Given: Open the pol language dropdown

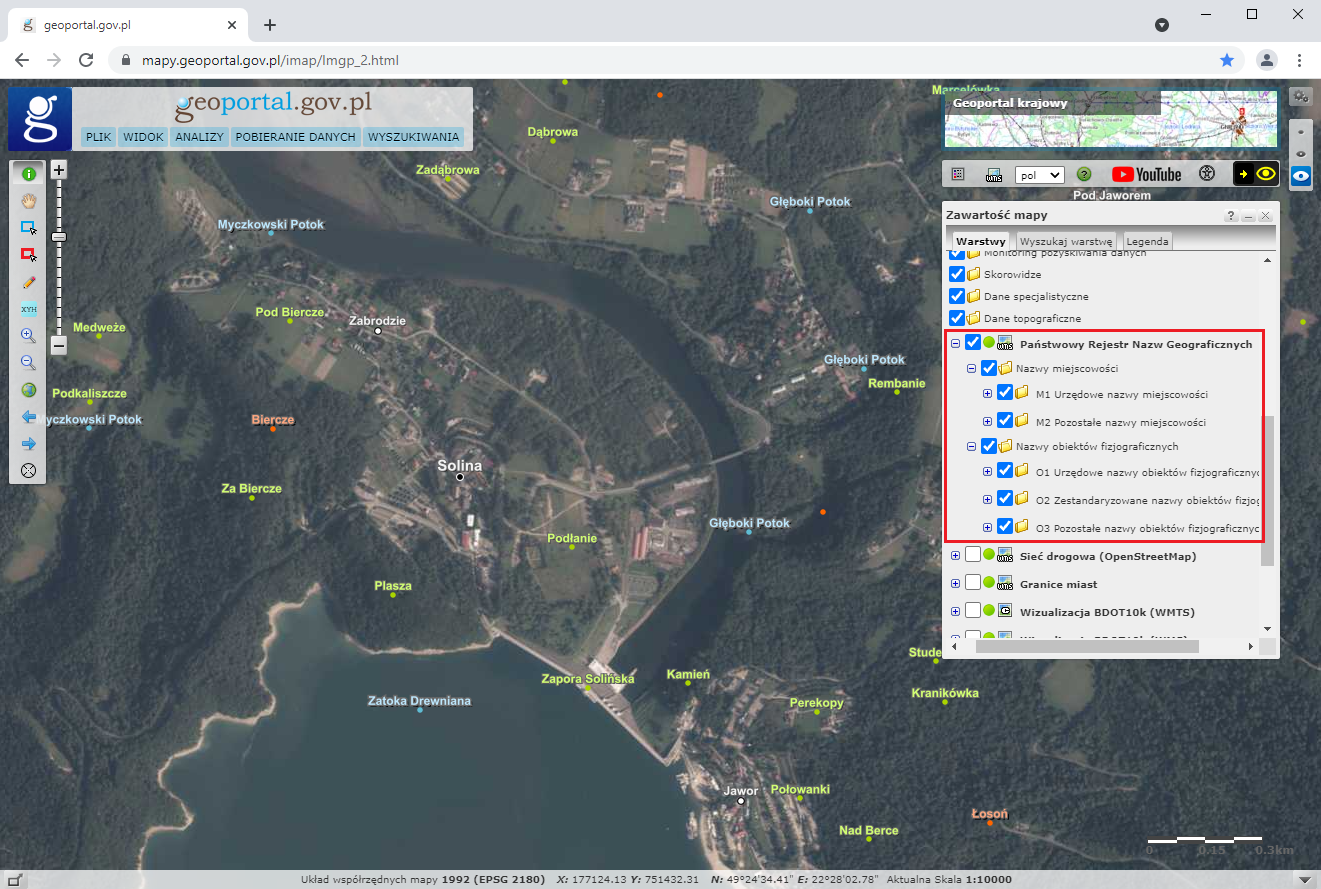Looking at the screenshot, I should [x=1039, y=174].
